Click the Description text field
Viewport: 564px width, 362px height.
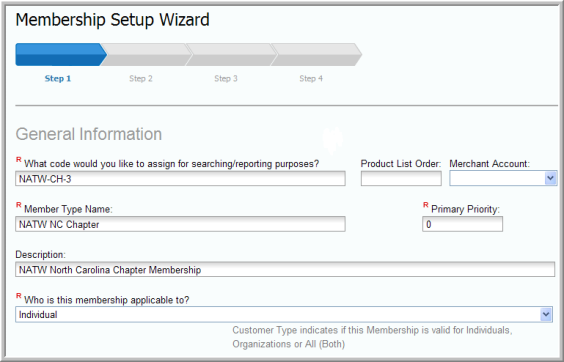tap(285, 269)
